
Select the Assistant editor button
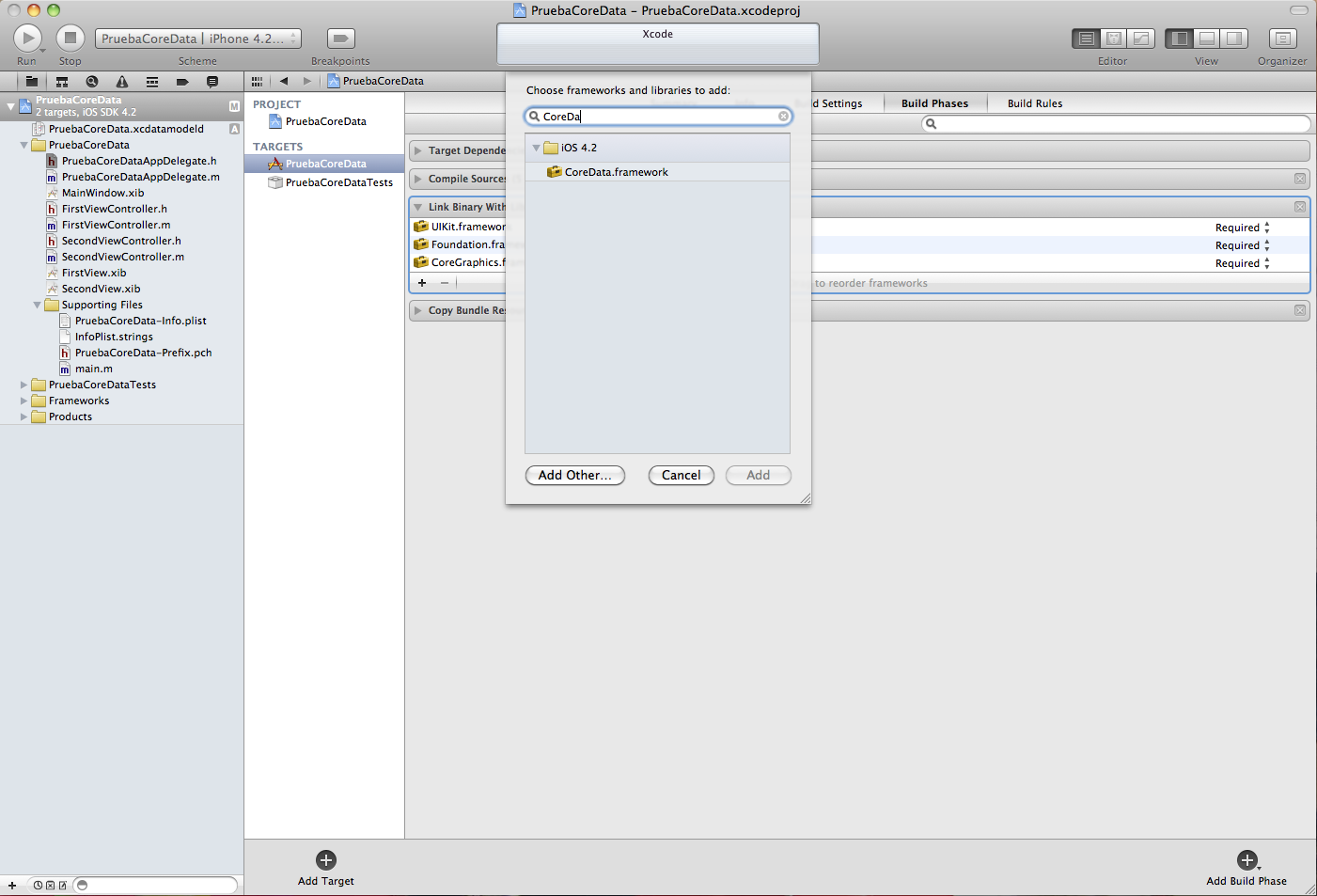1114,39
